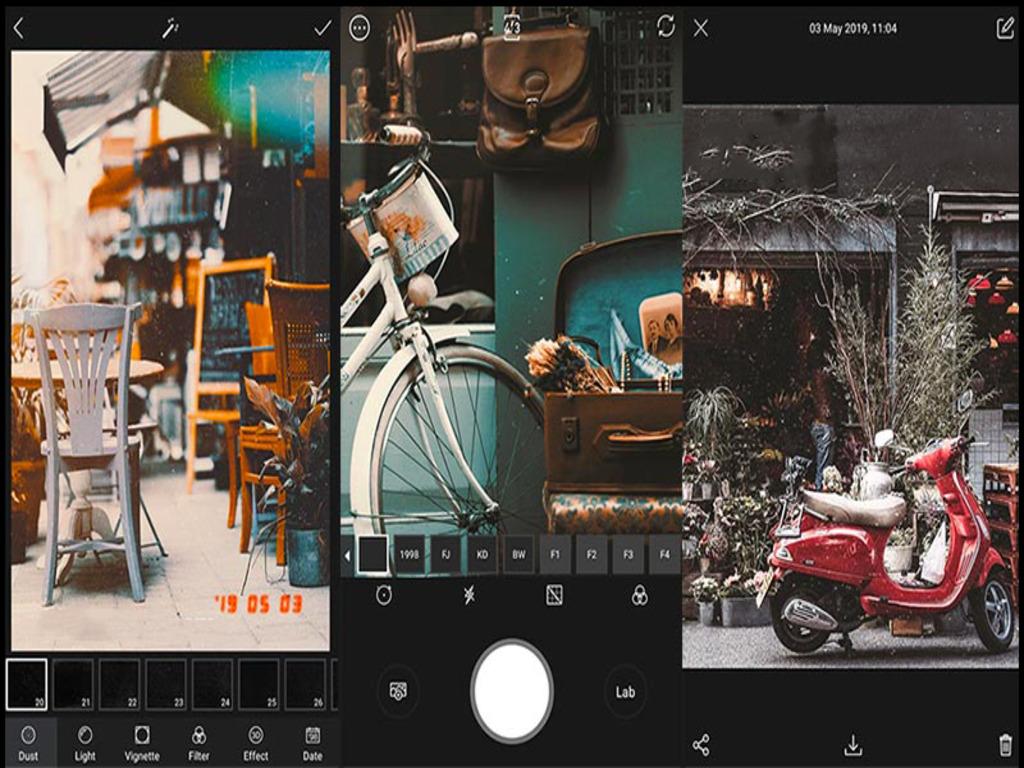Toggle the grid overlay icon
Image resolution: width=1024 pixels, height=768 pixels.
tap(554, 596)
